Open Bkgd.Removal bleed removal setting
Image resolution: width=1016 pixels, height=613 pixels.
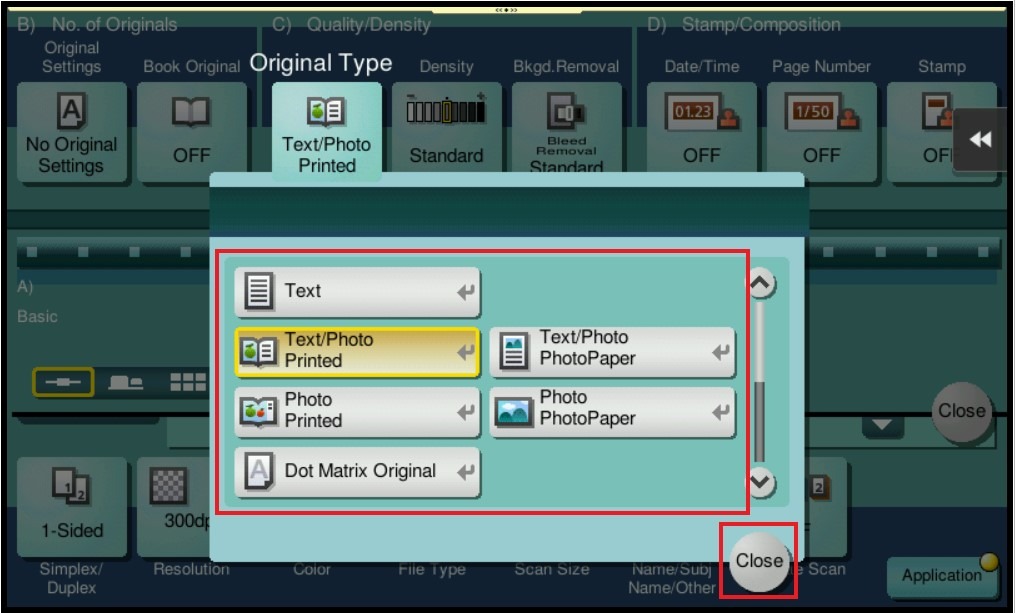566,132
